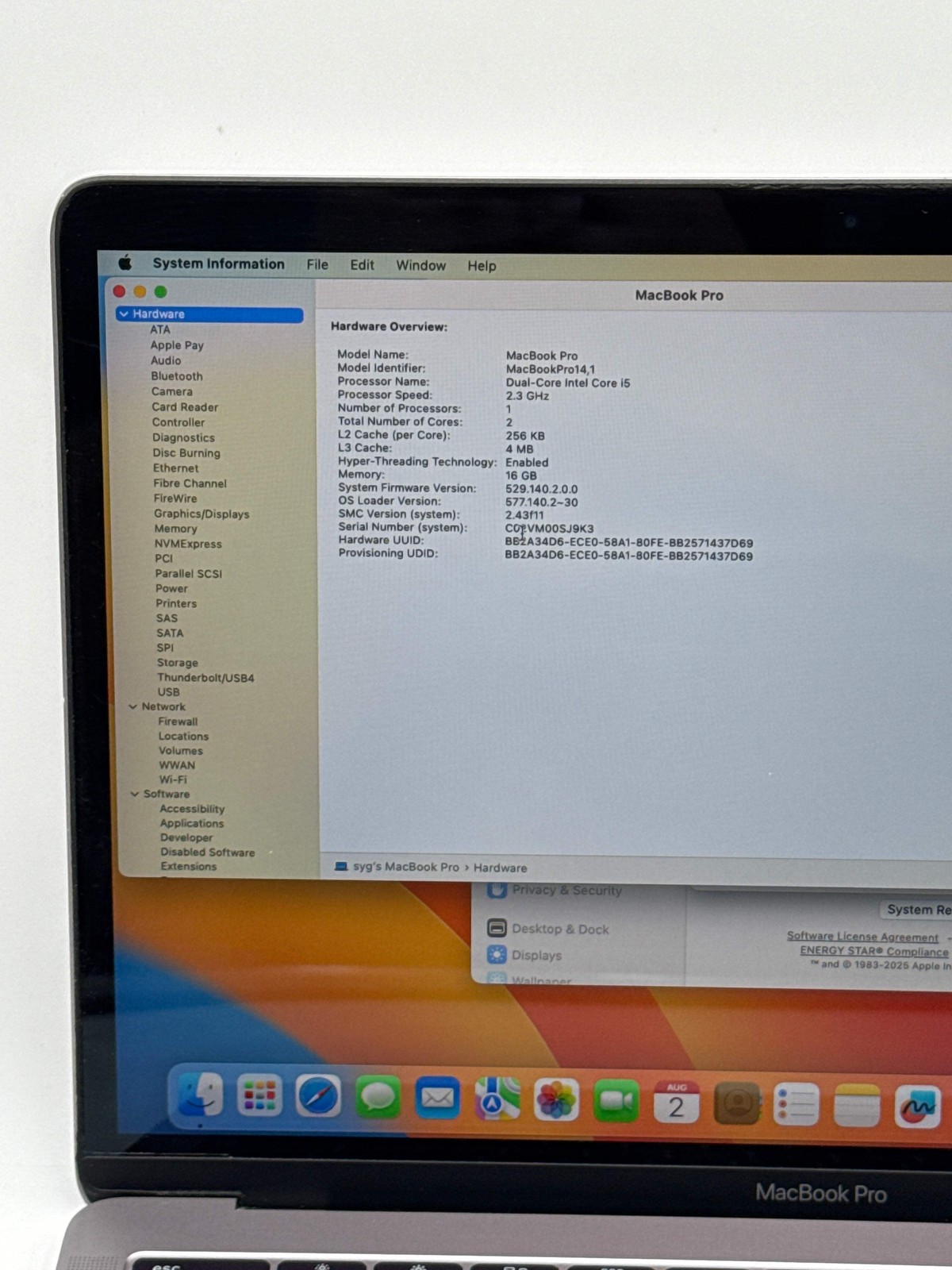Image resolution: width=952 pixels, height=1270 pixels.
Task: Open Desktop & Dock settings label
Action: pos(560,929)
